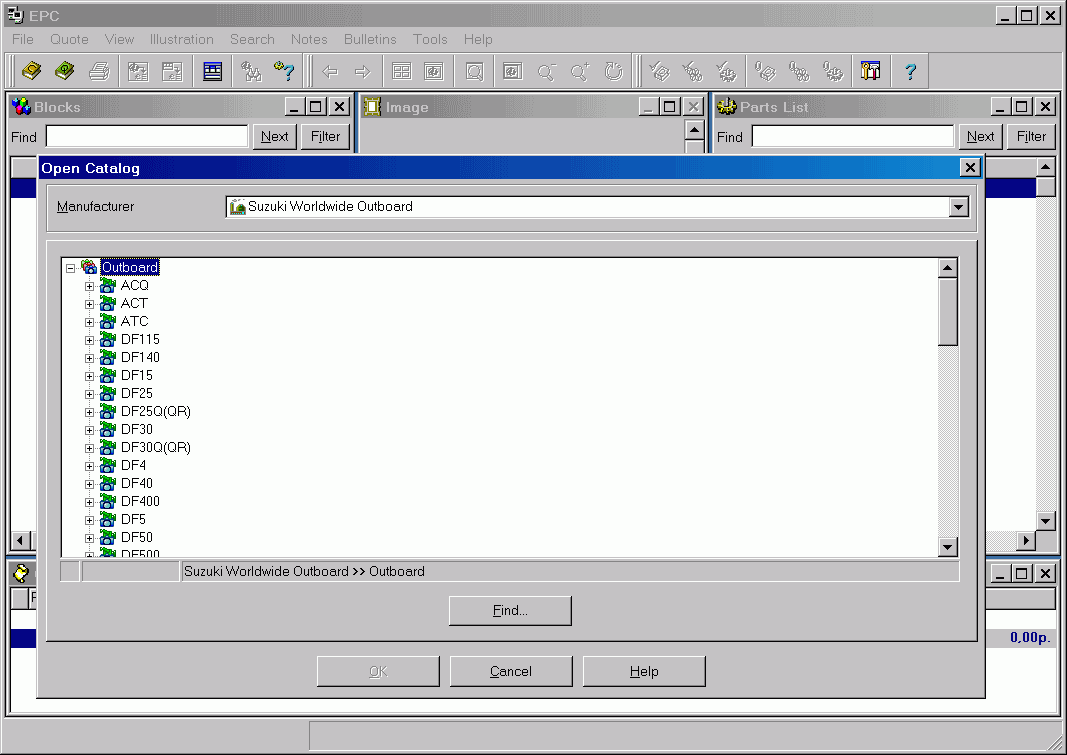The width and height of the screenshot is (1067, 755).
Task: Click Next beside the Parts List find box
Action: [980, 136]
